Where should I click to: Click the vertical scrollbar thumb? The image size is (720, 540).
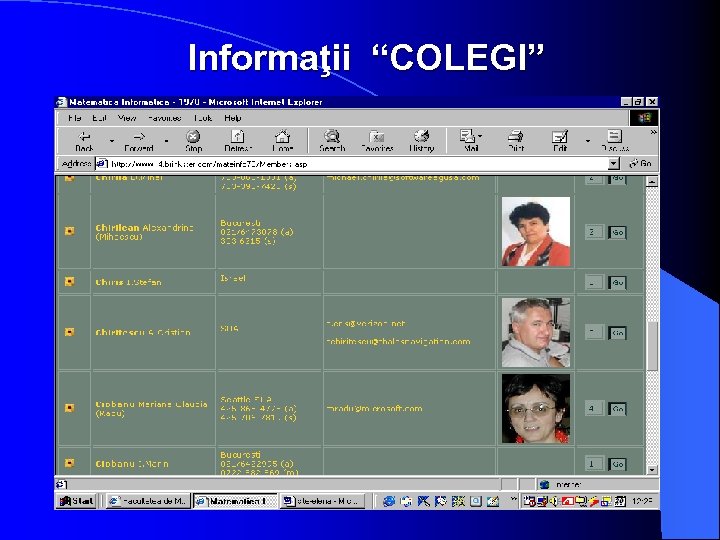tap(652, 346)
